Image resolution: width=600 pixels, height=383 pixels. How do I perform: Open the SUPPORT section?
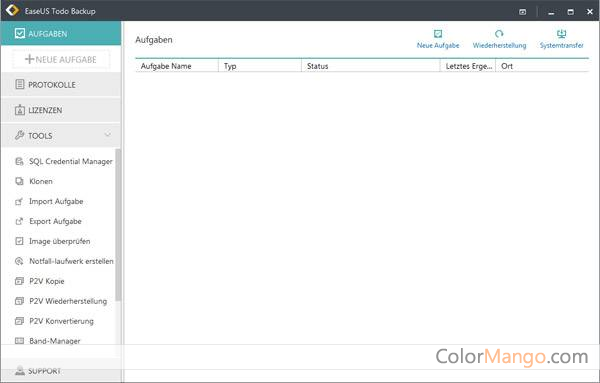tap(61, 371)
